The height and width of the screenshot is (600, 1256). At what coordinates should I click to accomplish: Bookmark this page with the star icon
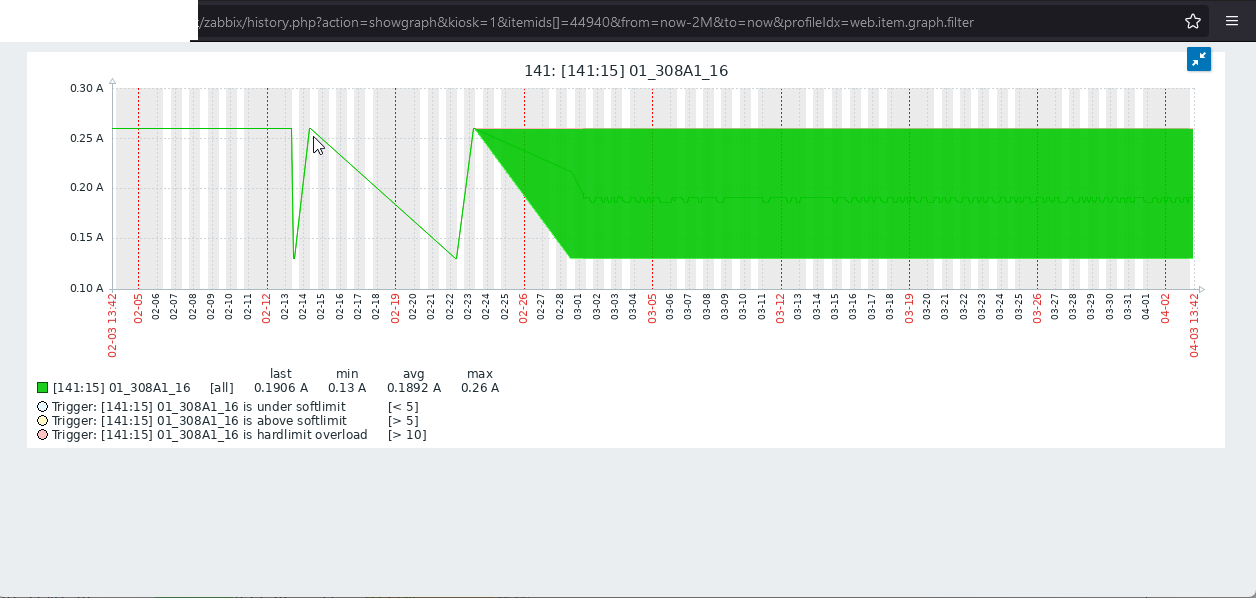(1193, 21)
